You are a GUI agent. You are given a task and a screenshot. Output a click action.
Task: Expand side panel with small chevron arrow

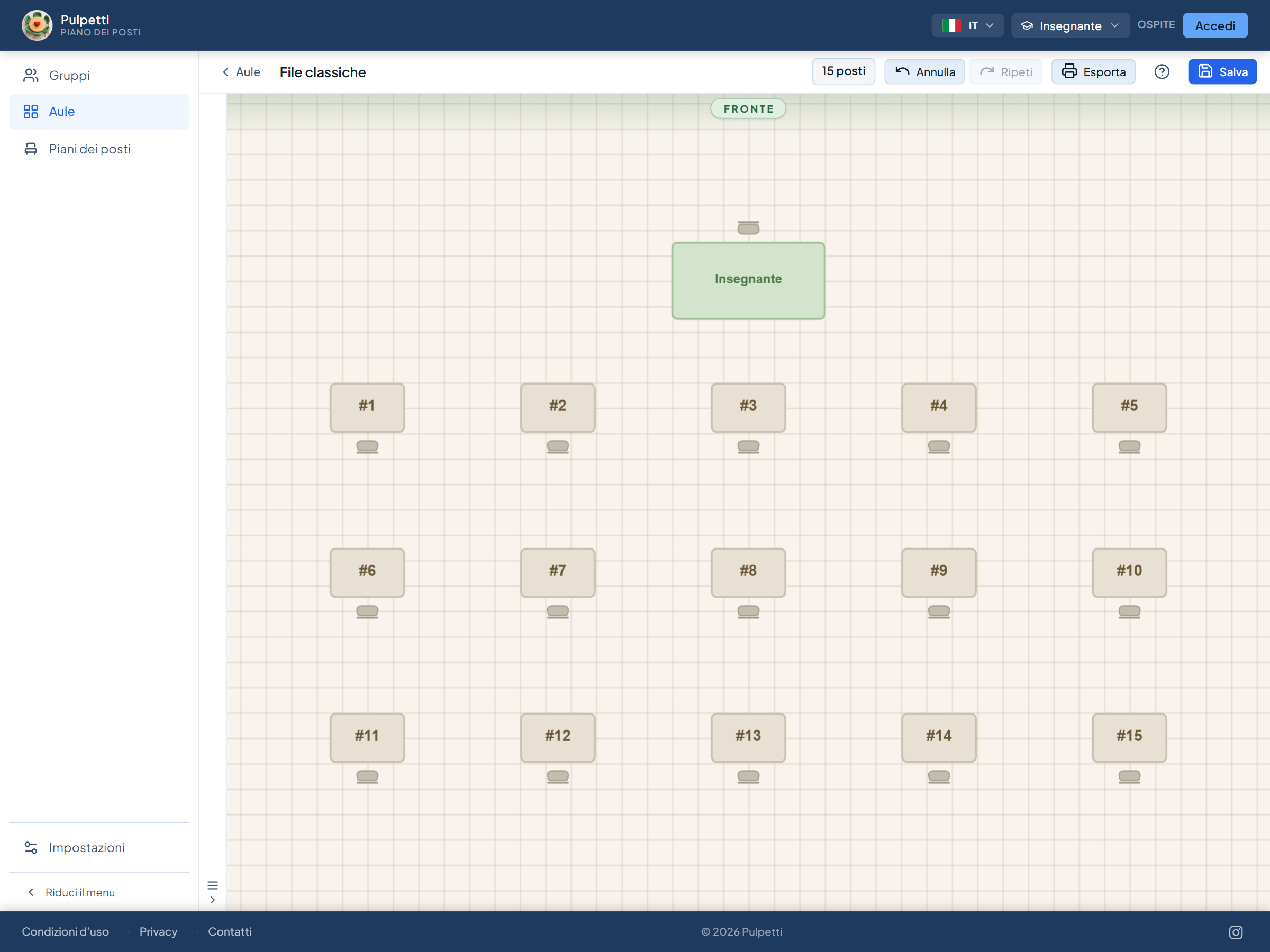(212, 900)
